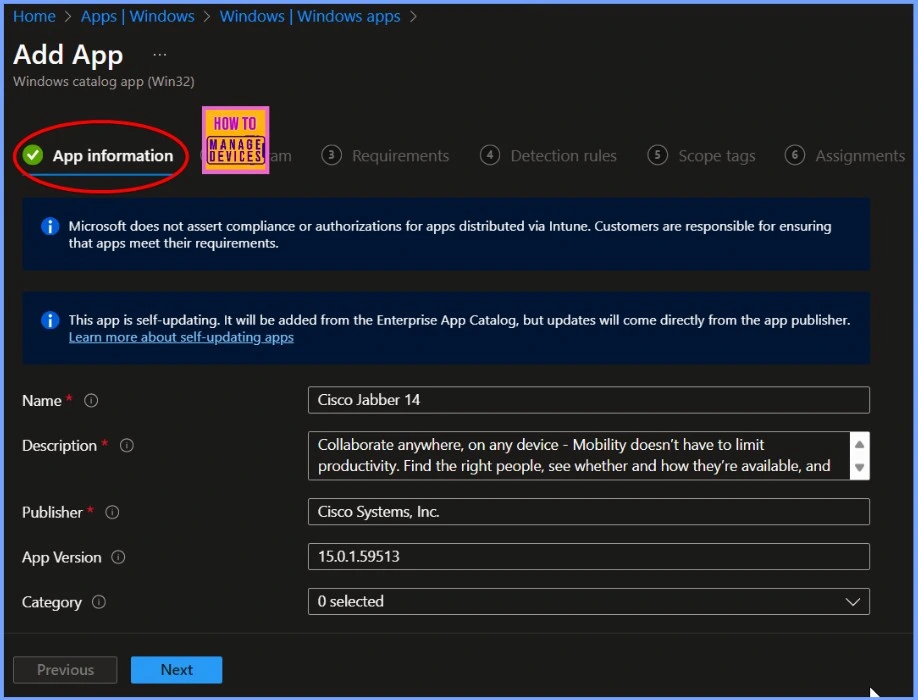Open the Home breadcrumb link
The height and width of the screenshot is (700, 918).
point(34,16)
